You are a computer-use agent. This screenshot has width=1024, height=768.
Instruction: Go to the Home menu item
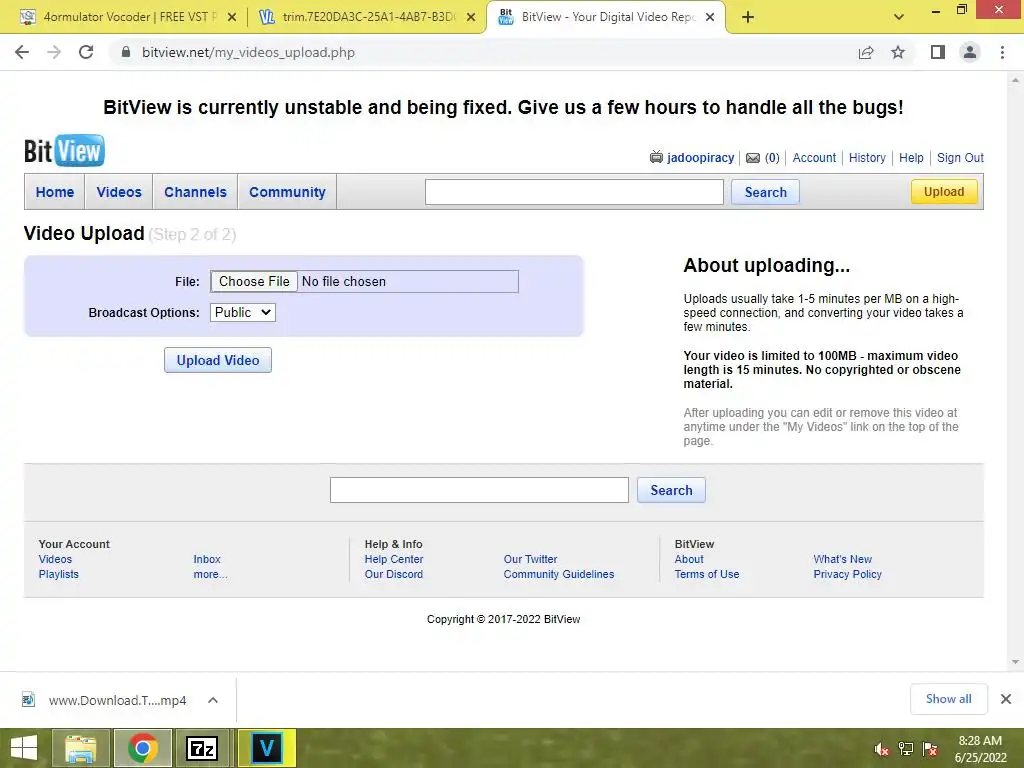55,192
